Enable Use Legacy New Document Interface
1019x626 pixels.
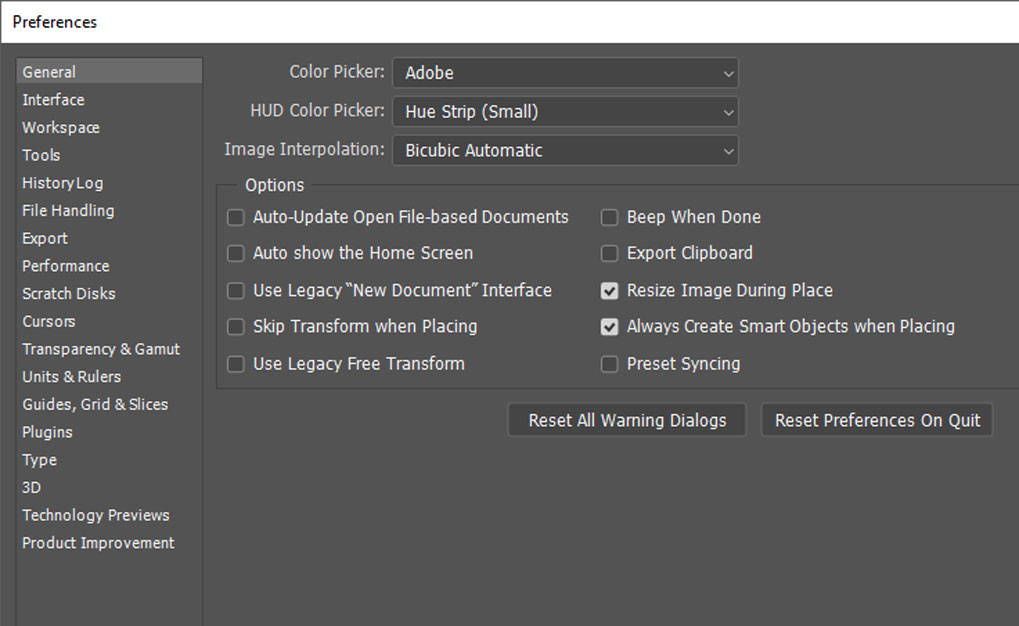pyautogui.click(x=235, y=290)
